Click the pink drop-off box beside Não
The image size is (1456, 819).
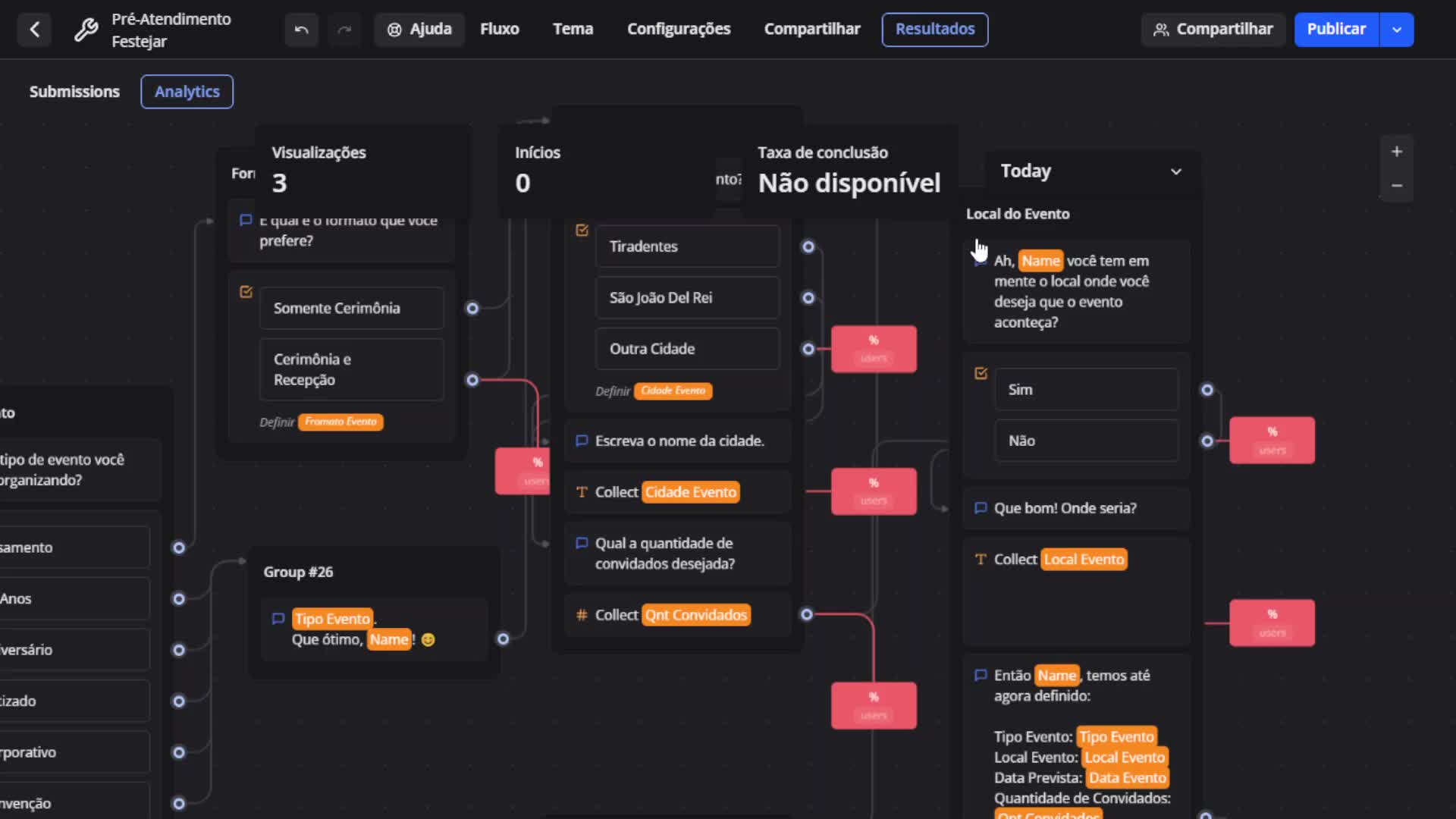1272,441
